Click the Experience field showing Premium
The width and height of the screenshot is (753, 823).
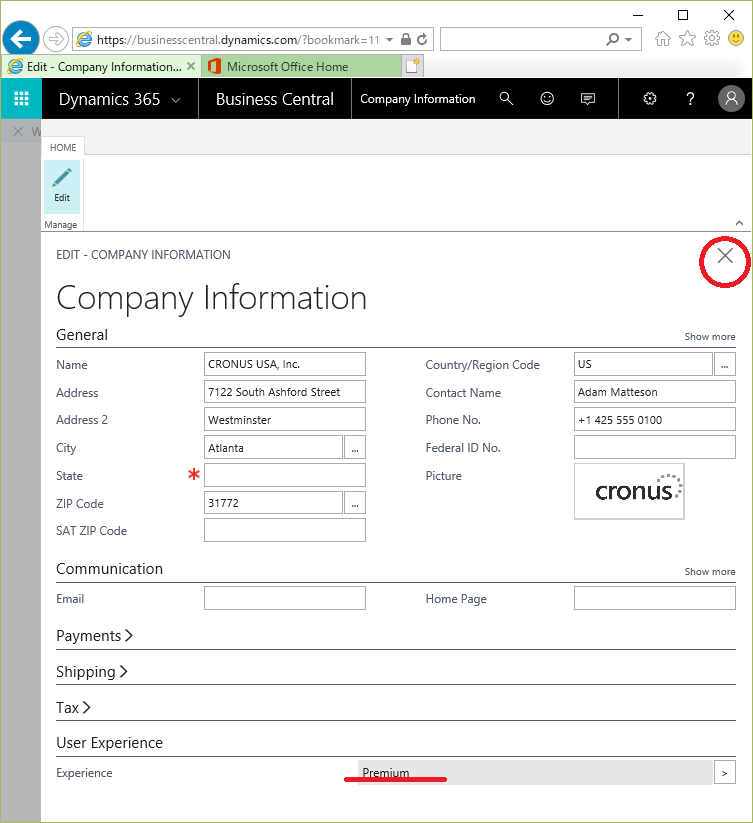coord(535,773)
